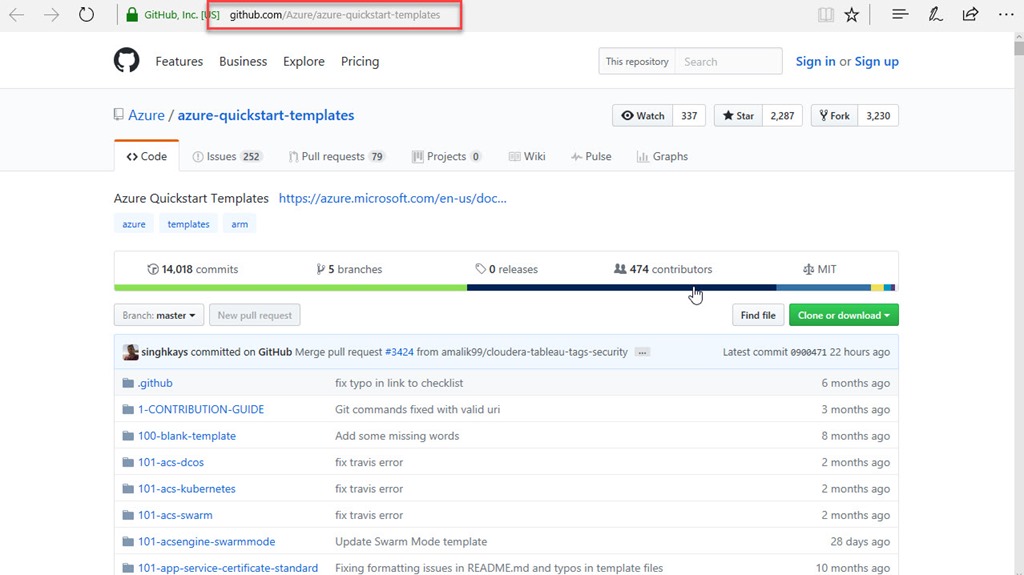Open Business in the GitHub header

pyautogui.click(x=243, y=61)
